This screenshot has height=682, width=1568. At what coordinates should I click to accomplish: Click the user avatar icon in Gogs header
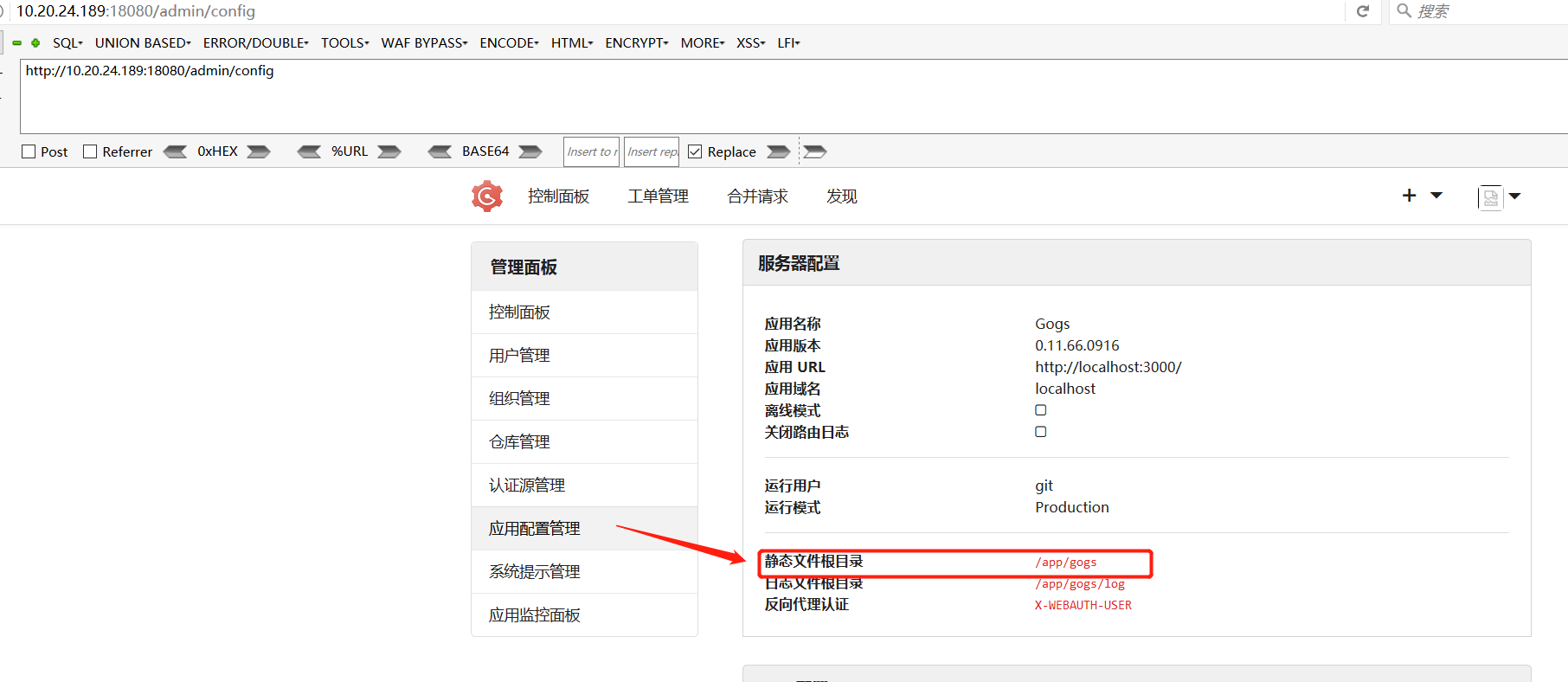click(1490, 197)
